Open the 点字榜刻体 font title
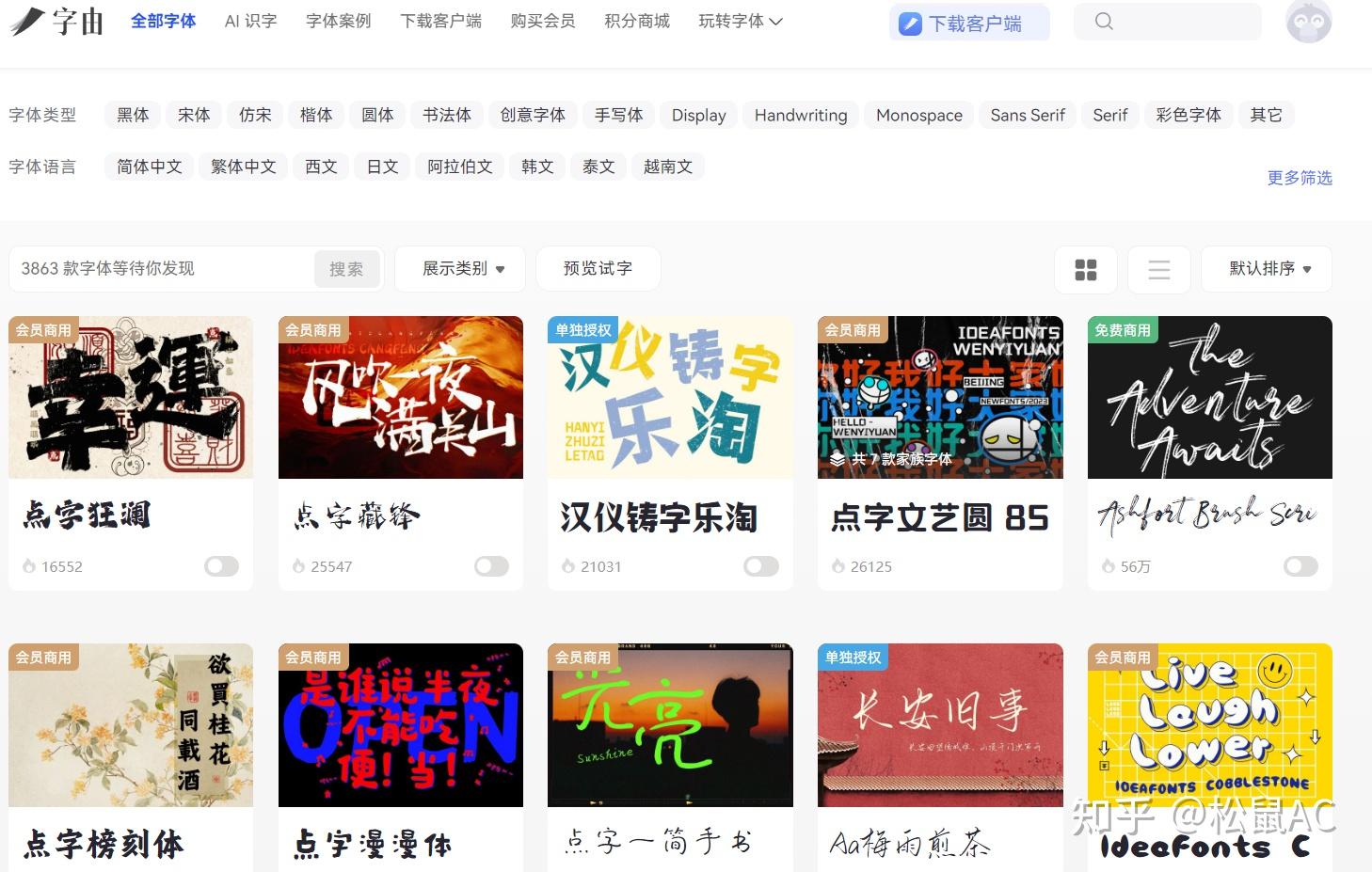The image size is (1372, 872). [x=104, y=844]
